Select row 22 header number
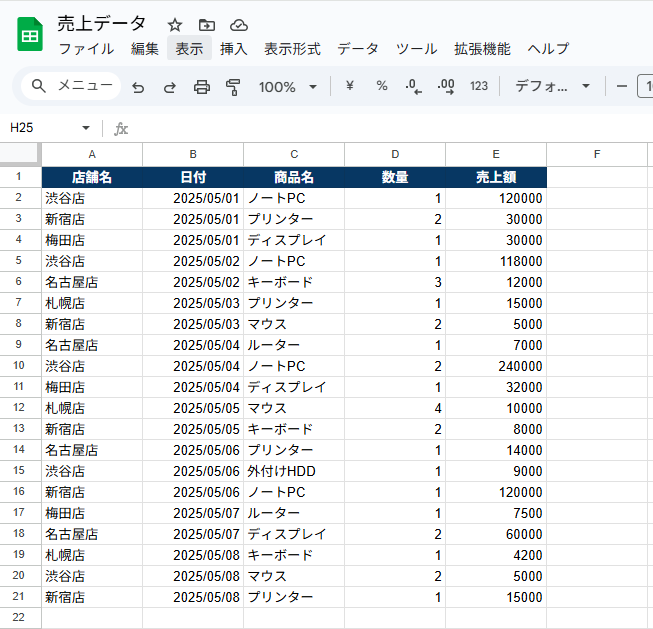This screenshot has width=653, height=629. coord(19,617)
